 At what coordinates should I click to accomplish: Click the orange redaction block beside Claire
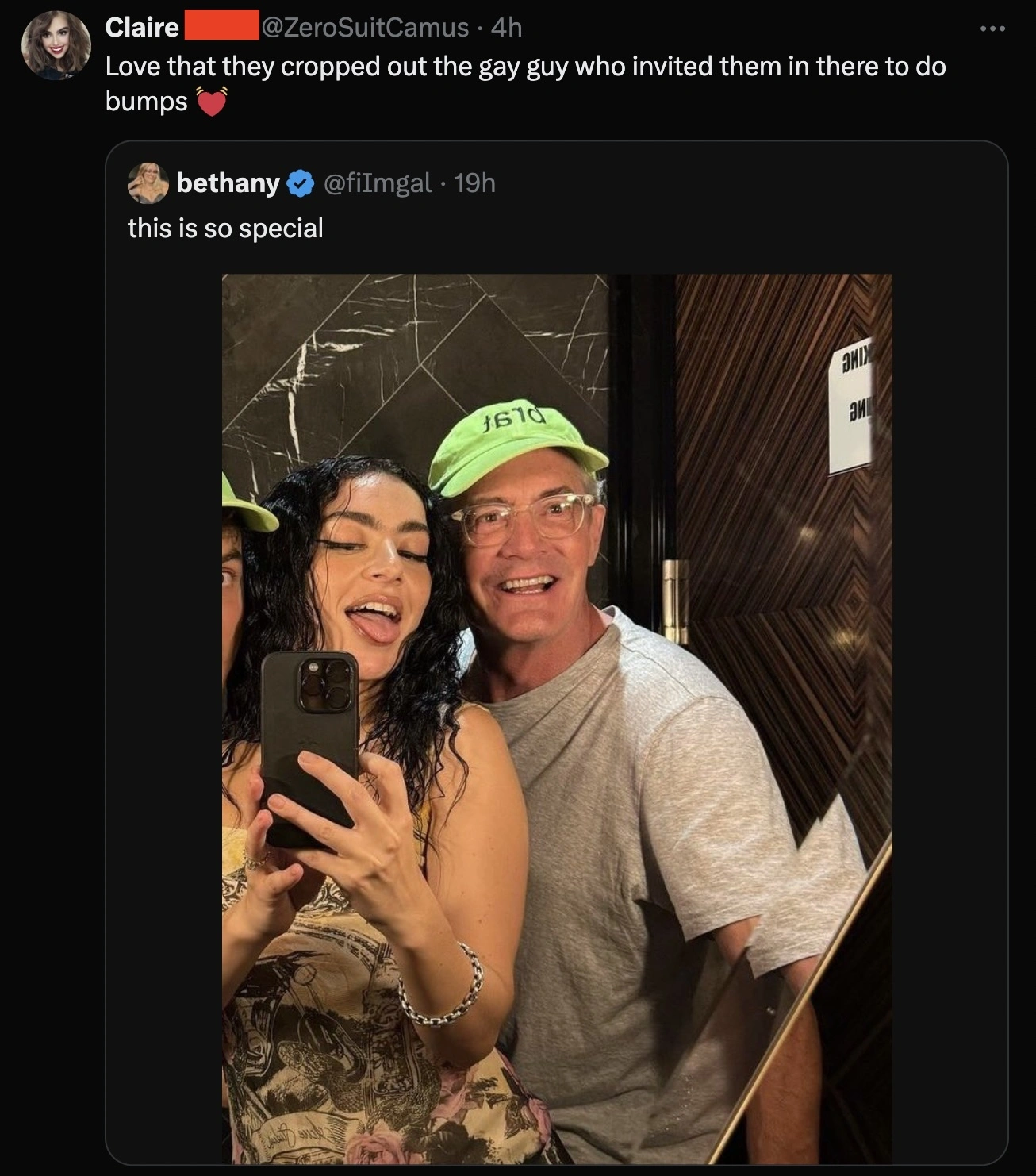[220, 27]
